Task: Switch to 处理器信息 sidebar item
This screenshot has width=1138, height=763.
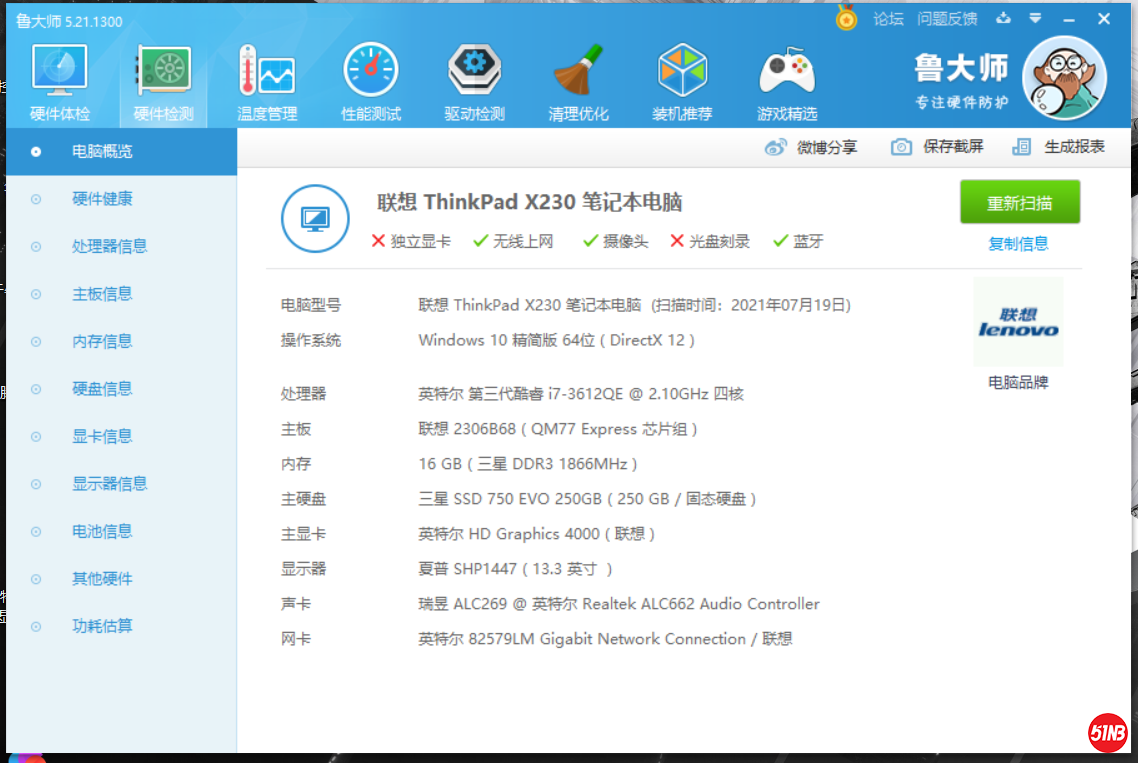Action: tap(109, 246)
